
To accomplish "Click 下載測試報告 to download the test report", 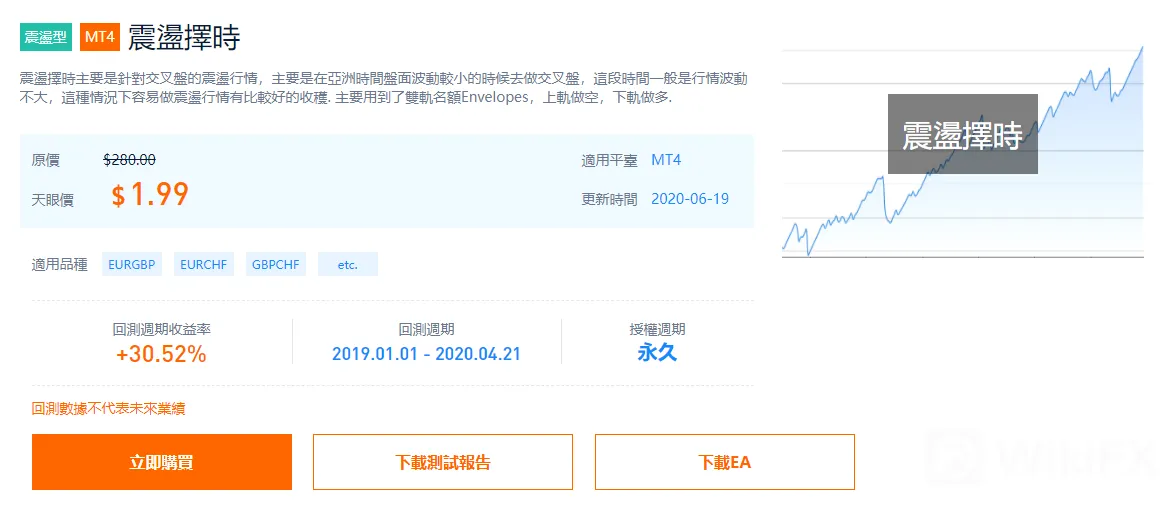I will tap(443, 462).
